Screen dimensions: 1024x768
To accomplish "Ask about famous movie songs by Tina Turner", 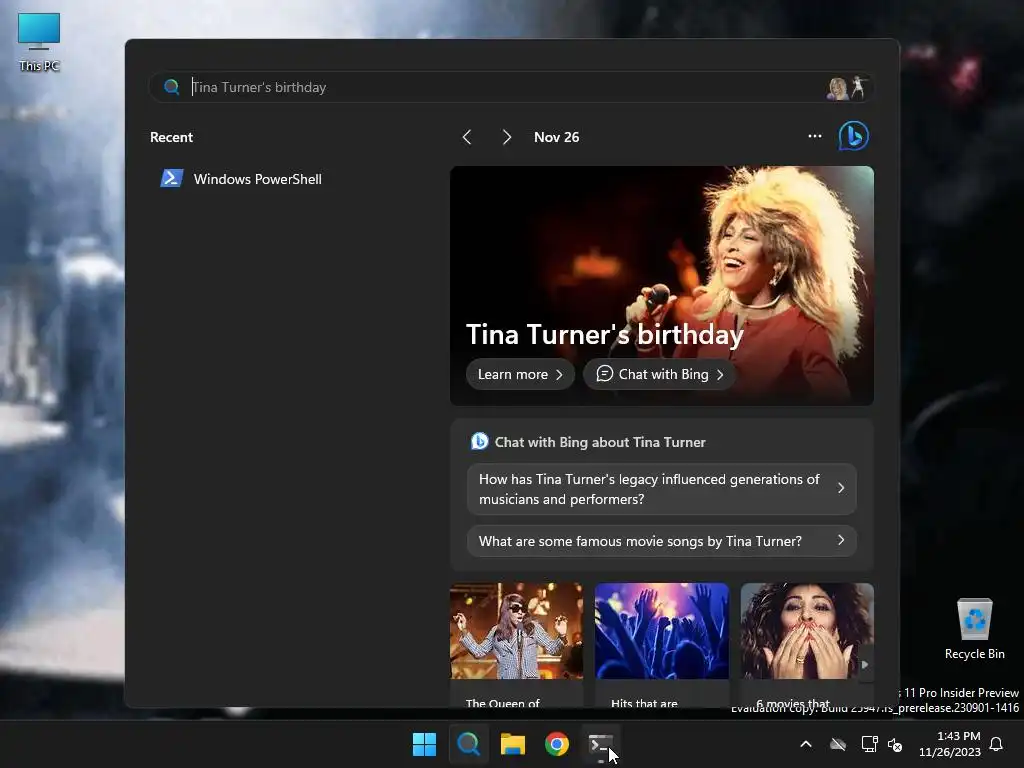I will coord(662,541).
